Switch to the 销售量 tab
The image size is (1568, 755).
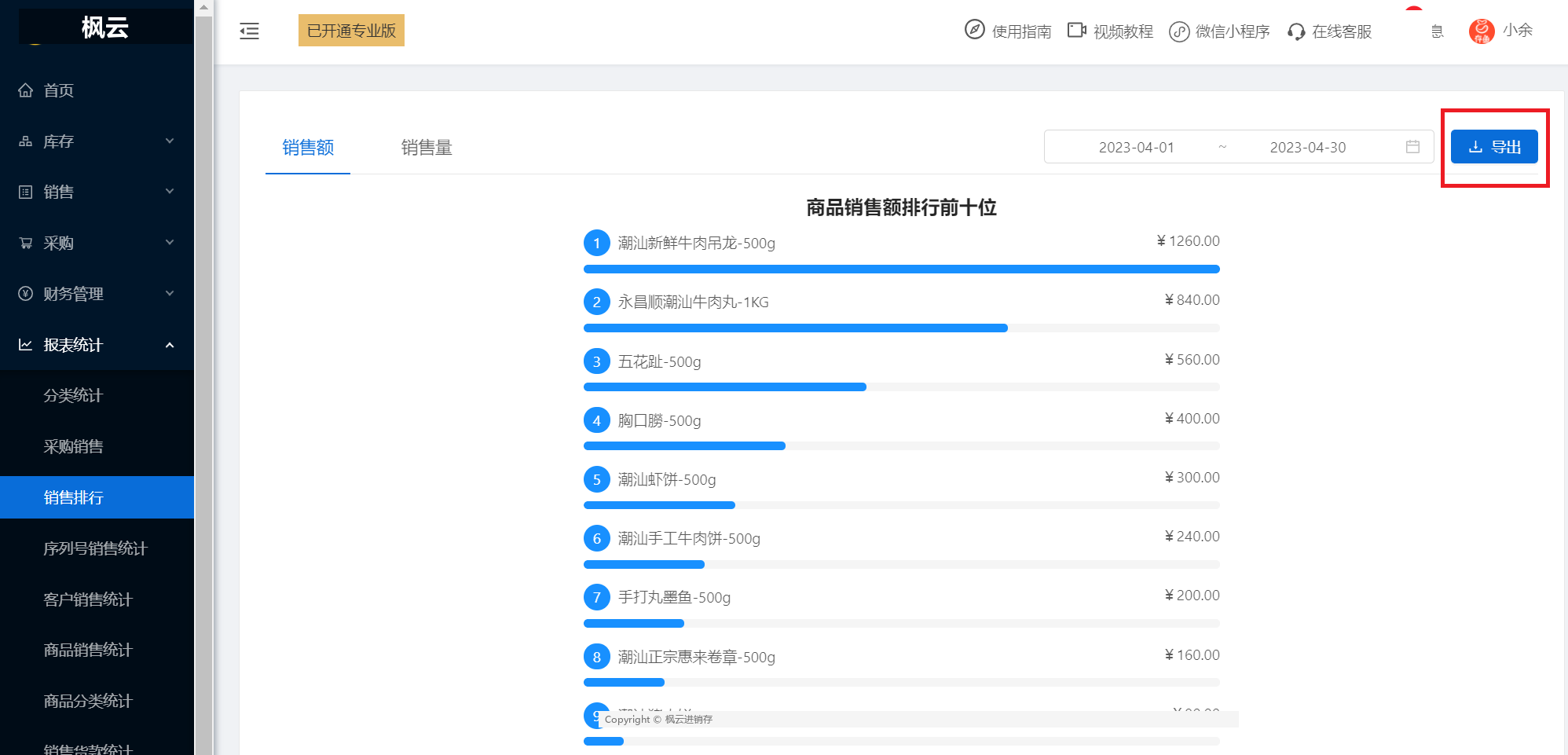tap(427, 148)
